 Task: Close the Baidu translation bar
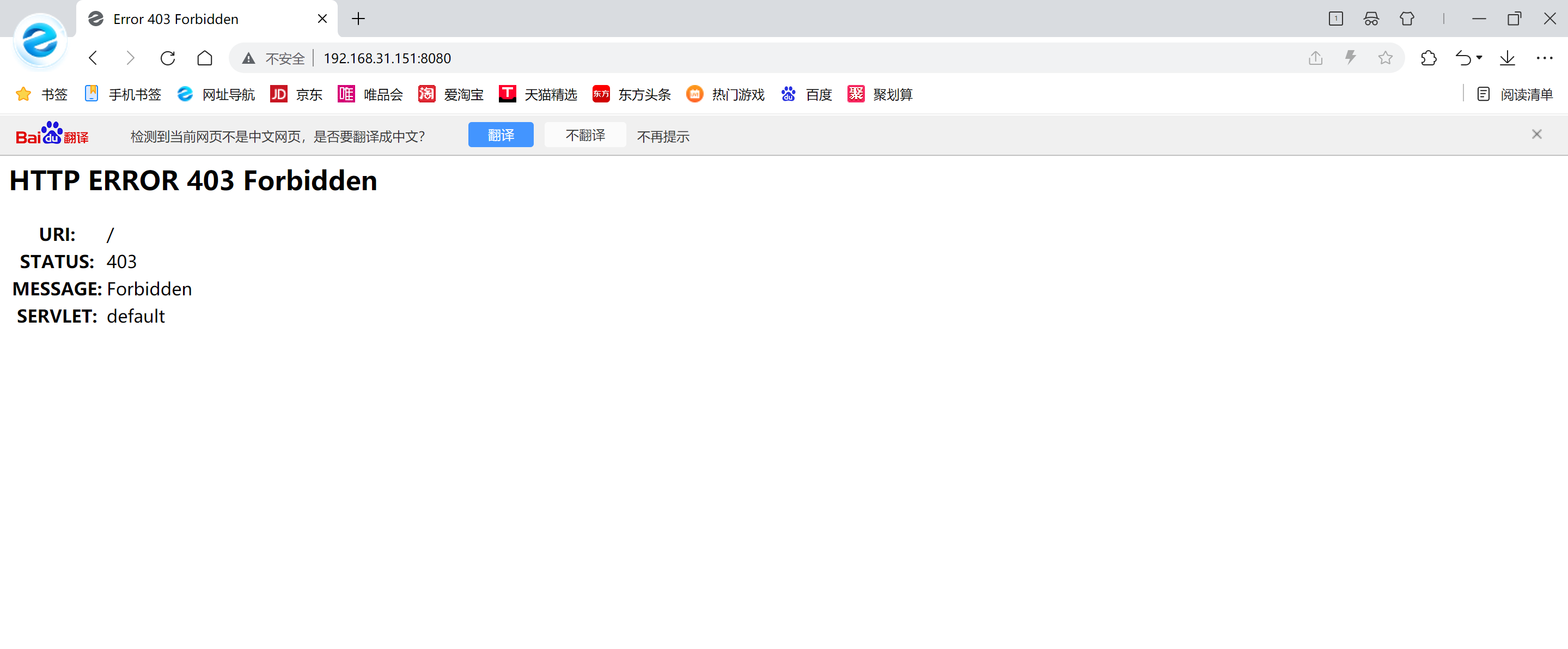click(x=1536, y=135)
